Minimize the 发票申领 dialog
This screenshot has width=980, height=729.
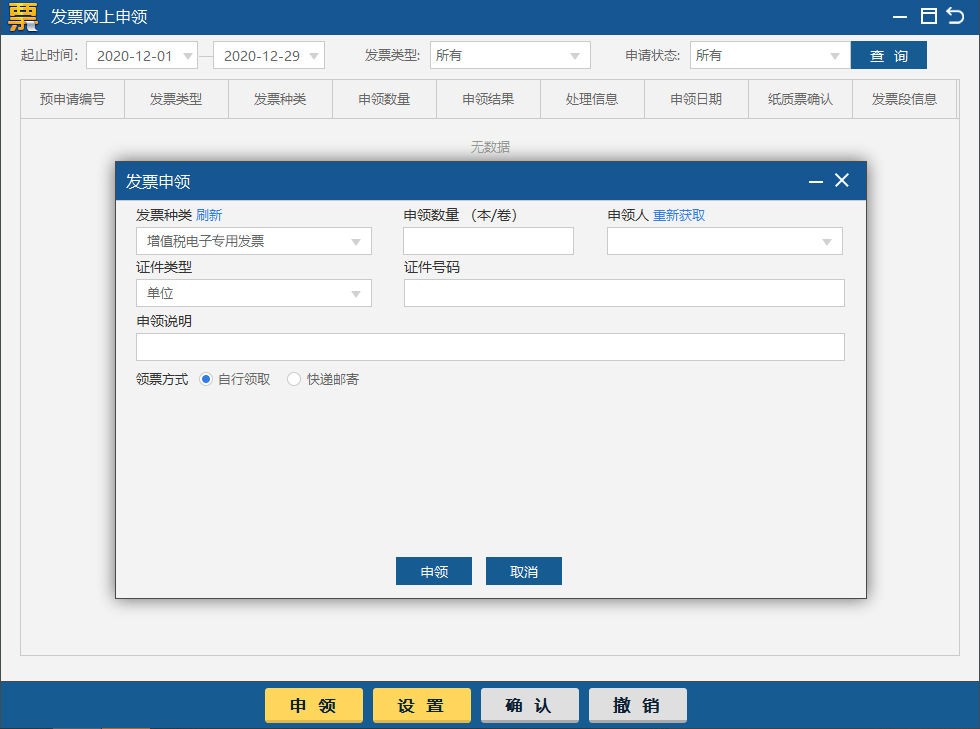pos(816,181)
